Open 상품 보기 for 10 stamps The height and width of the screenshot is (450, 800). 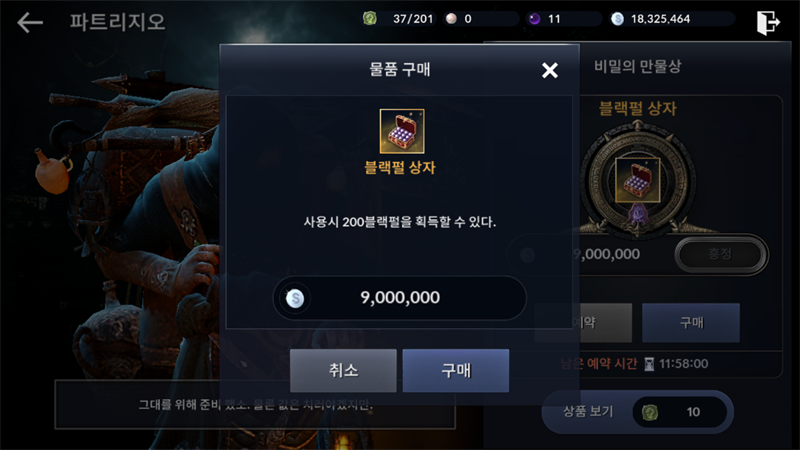click(637, 412)
